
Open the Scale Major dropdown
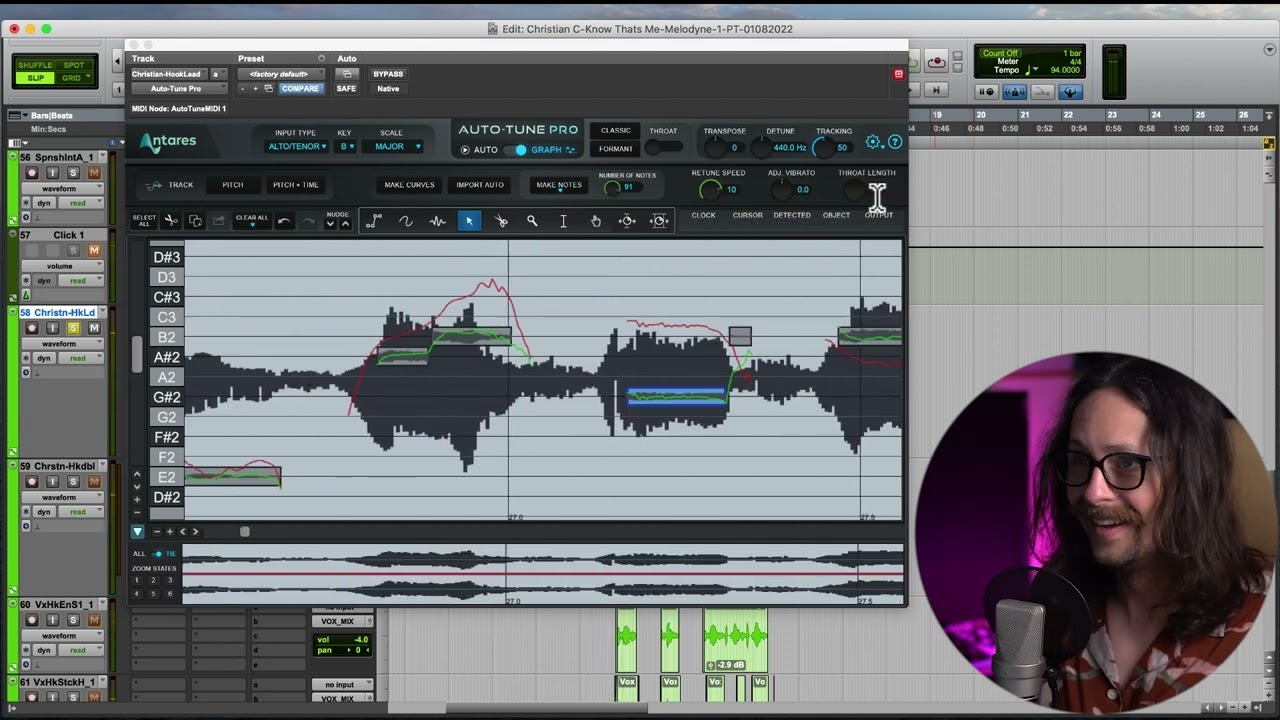tap(393, 147)
